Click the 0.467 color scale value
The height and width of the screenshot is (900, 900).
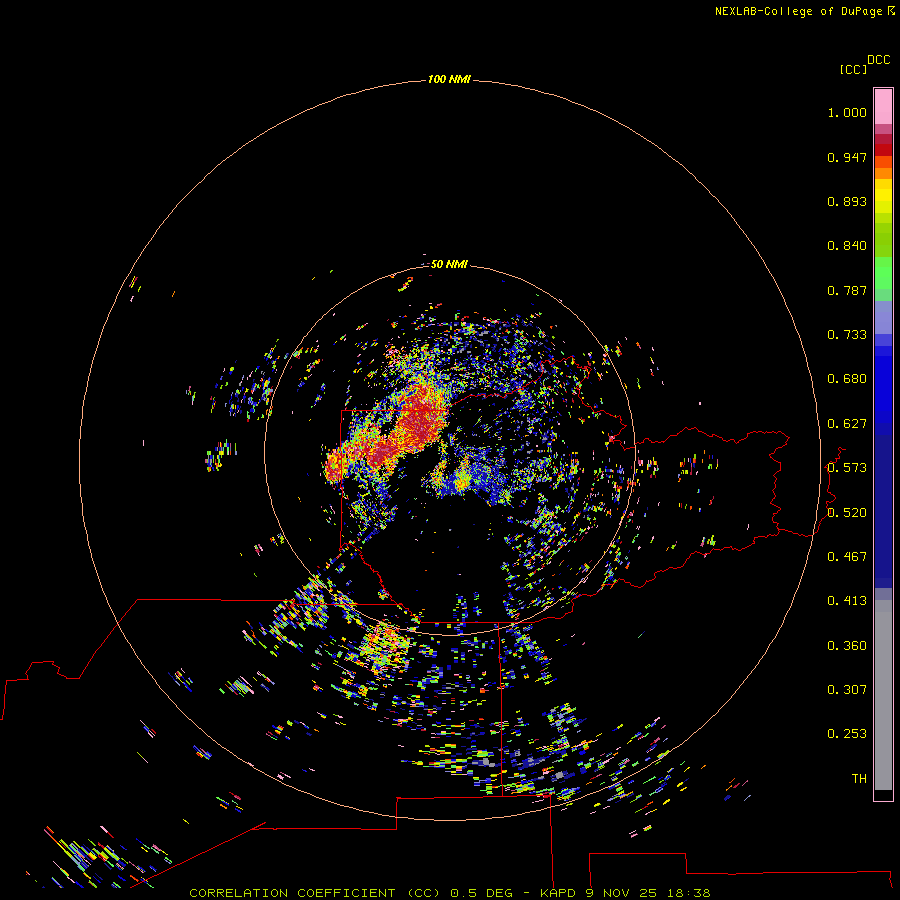coord(847,557)
